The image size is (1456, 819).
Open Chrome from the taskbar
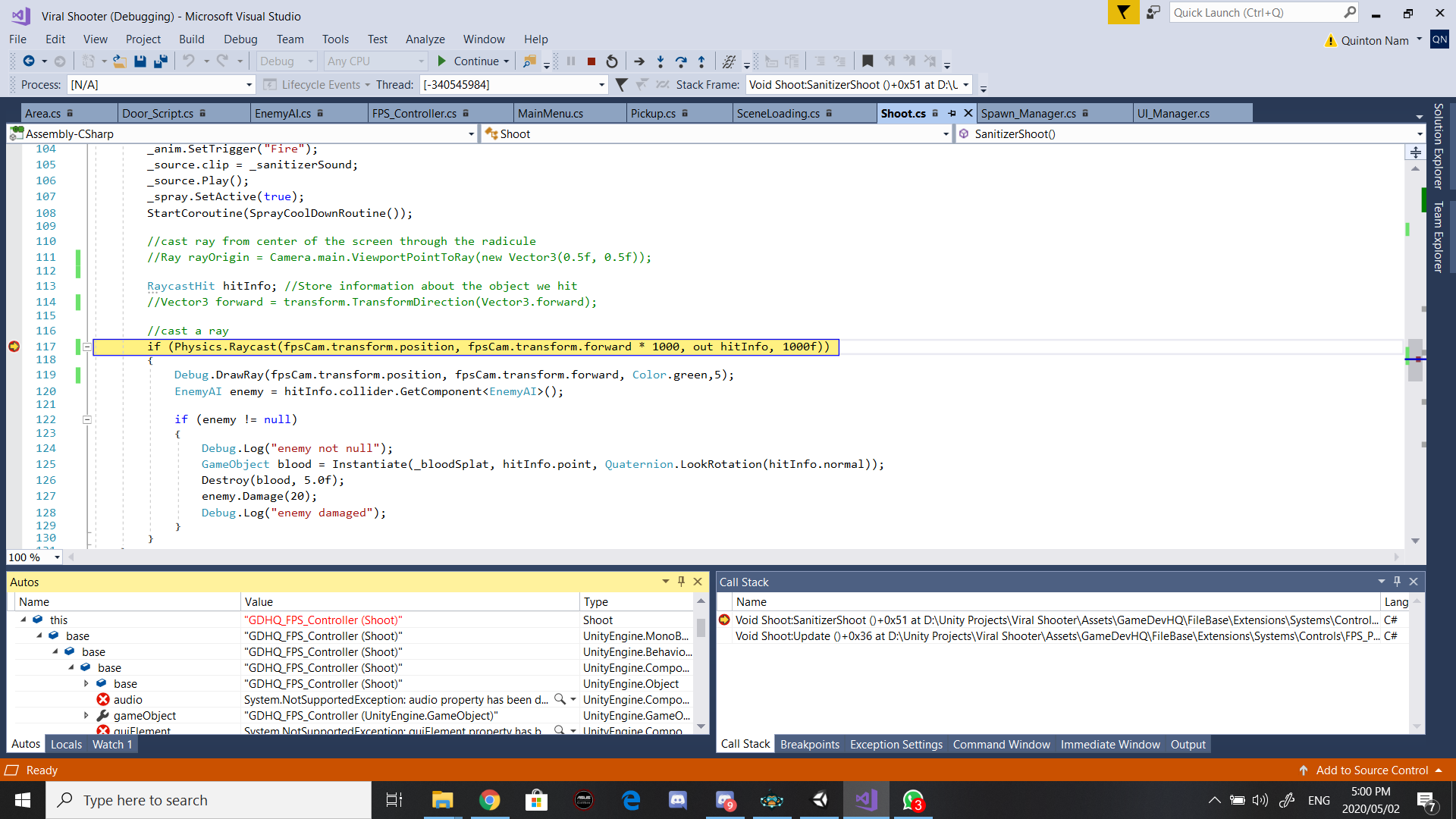coord(489,800)
